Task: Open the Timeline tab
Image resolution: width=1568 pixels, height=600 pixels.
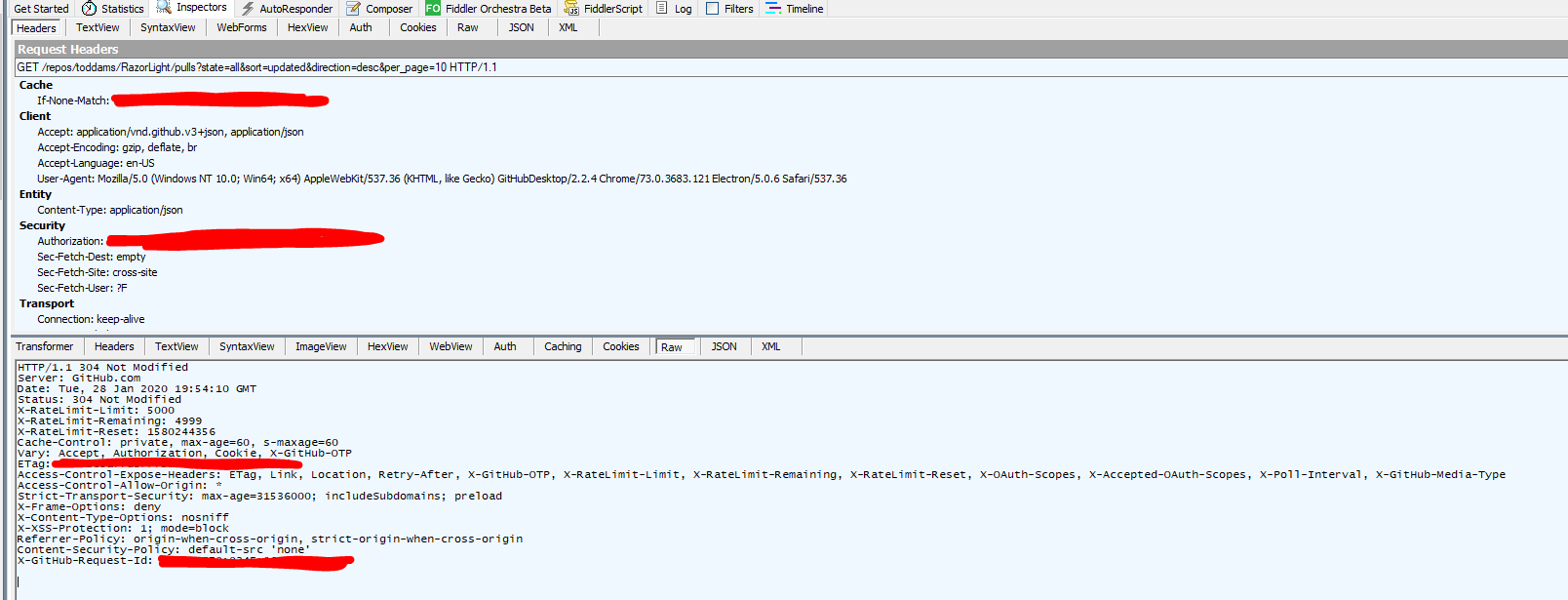Action: (795, 9)
